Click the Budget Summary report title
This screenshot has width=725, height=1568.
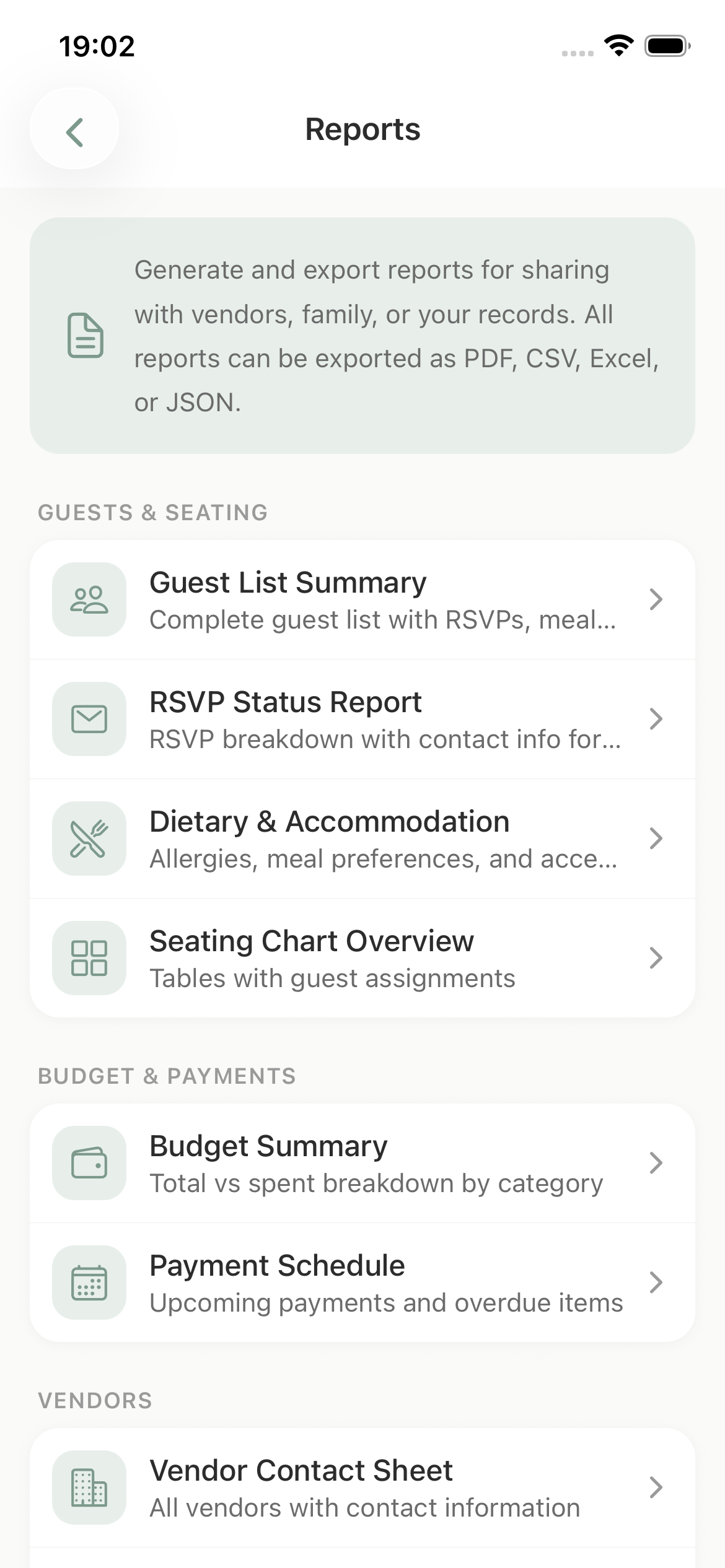268,1146
